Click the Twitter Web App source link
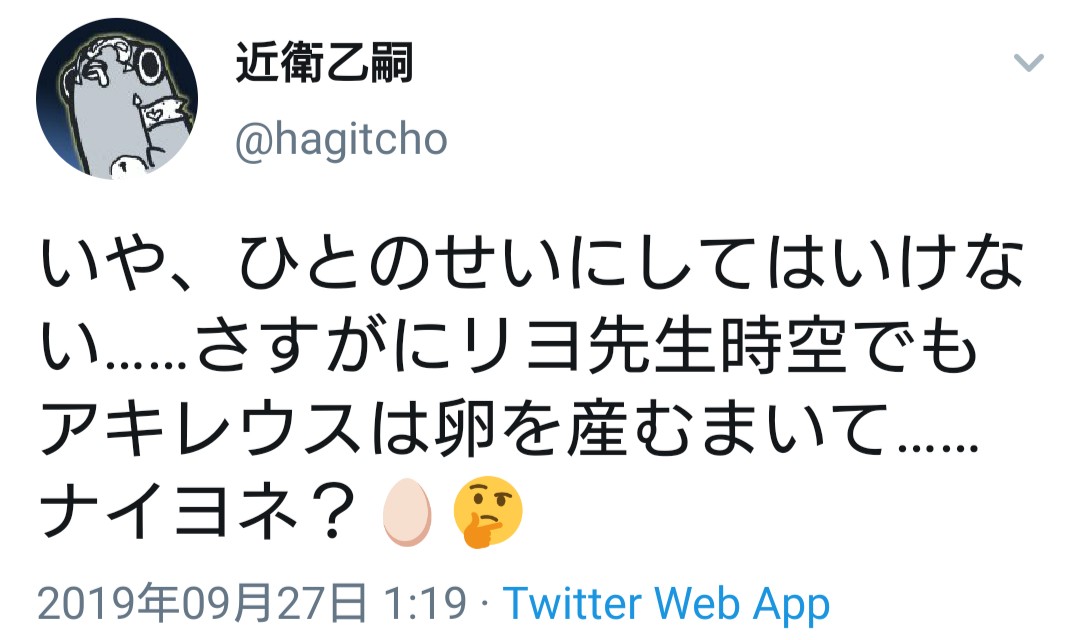1080x640 pixels. pyautogui.click(x=666, y=603)
